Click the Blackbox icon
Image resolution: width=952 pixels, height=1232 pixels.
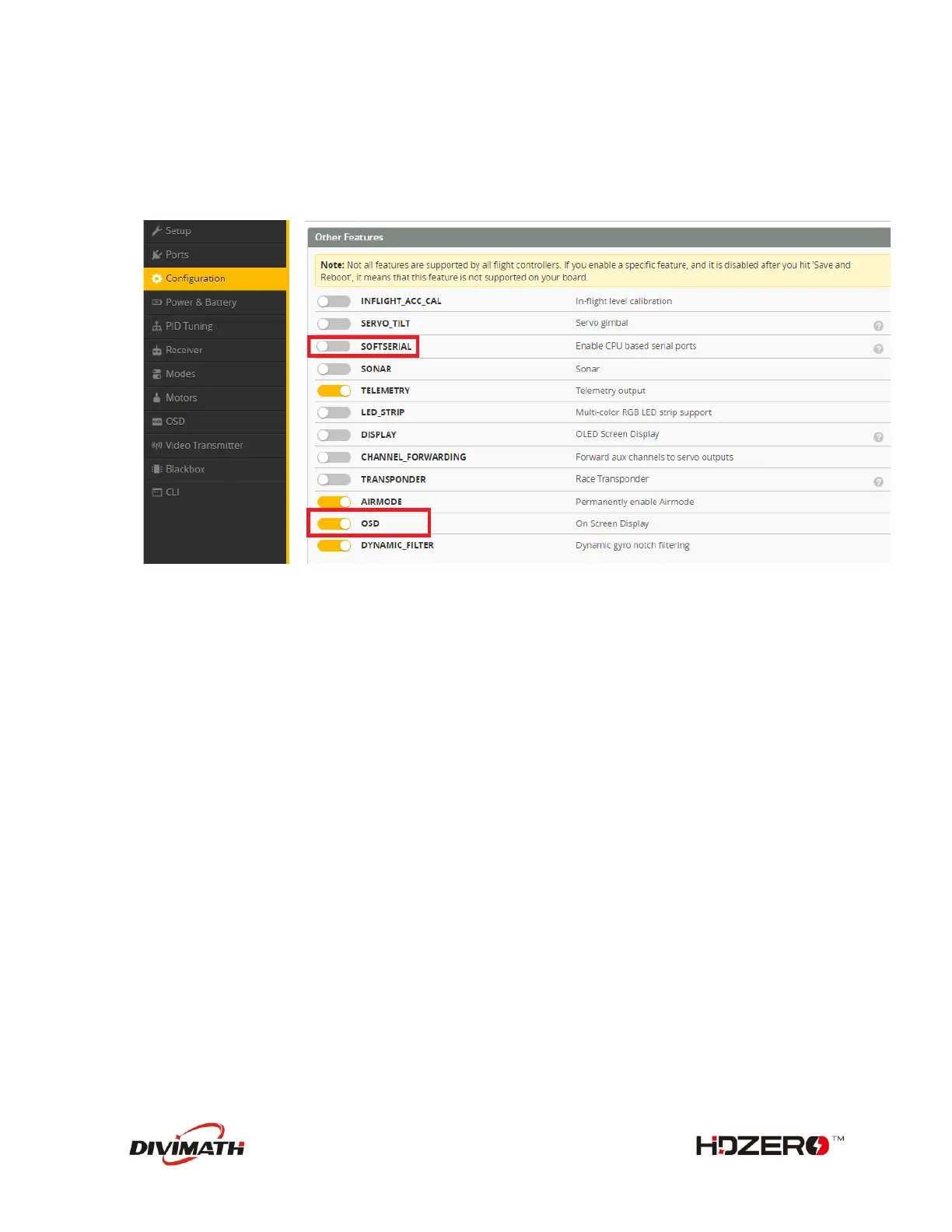(157, 469)
